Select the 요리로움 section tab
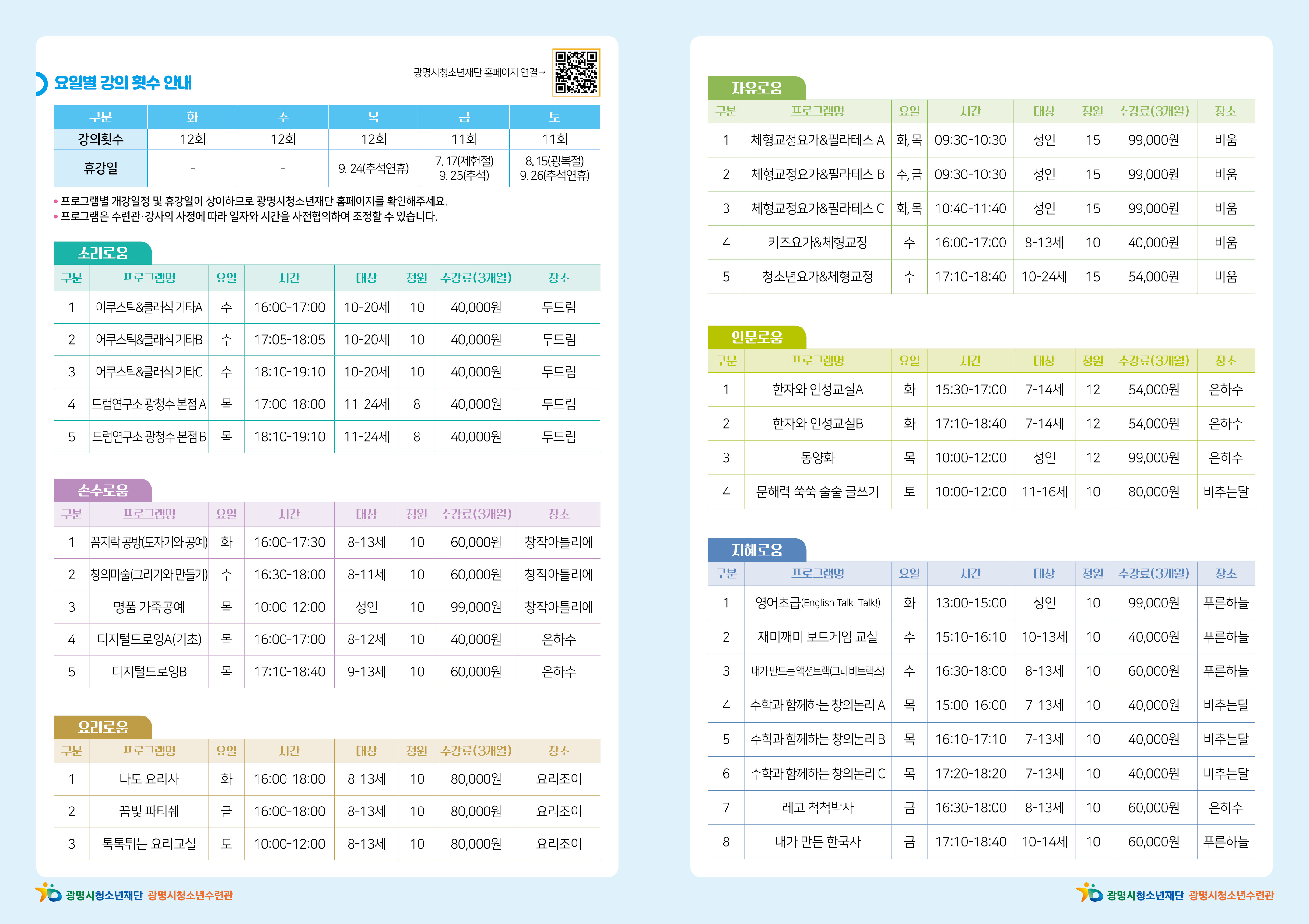1309x924 pixels. [x=103, y=727]
